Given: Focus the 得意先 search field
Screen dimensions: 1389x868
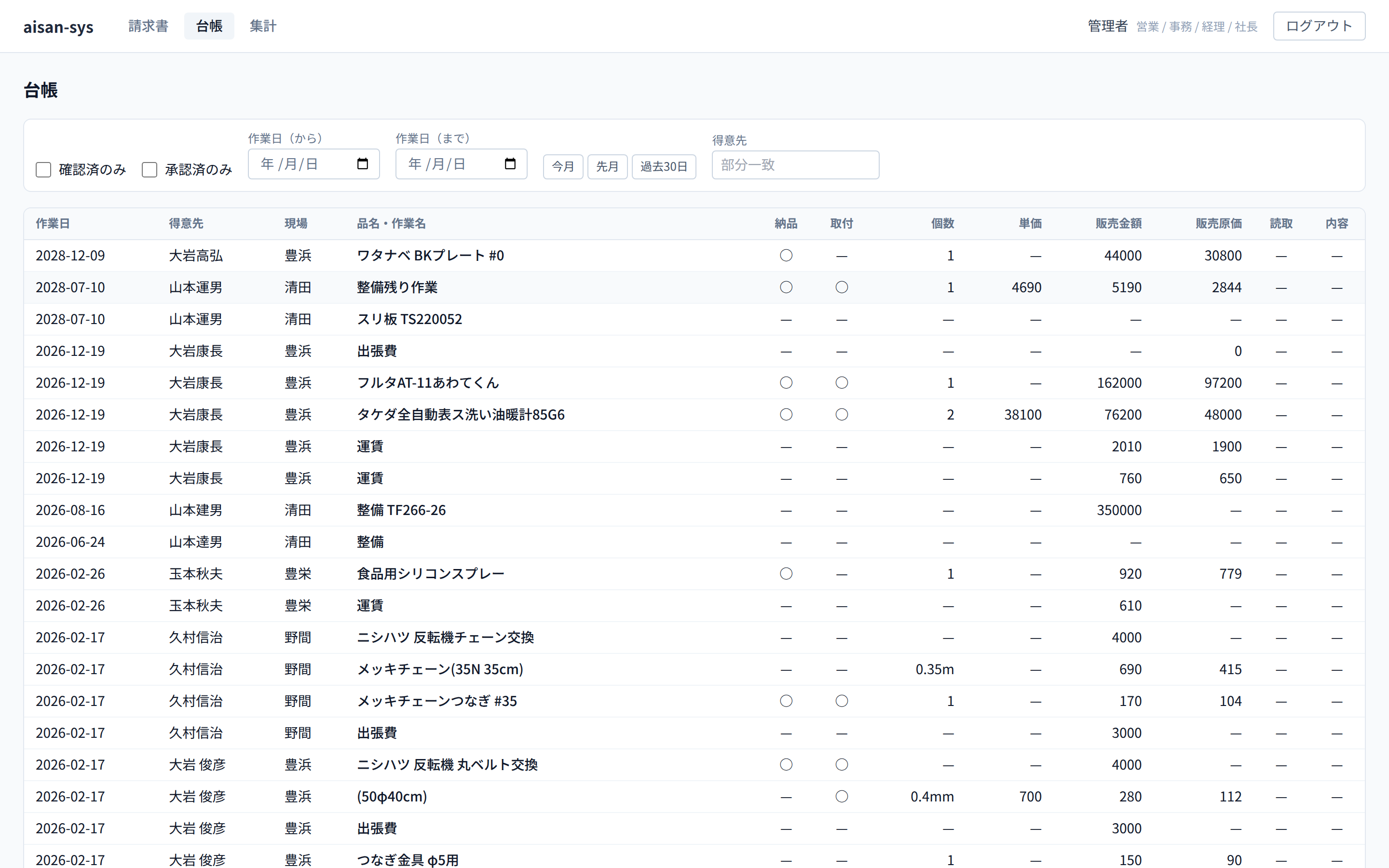Looking at the screenshot, I should [795, 165].
